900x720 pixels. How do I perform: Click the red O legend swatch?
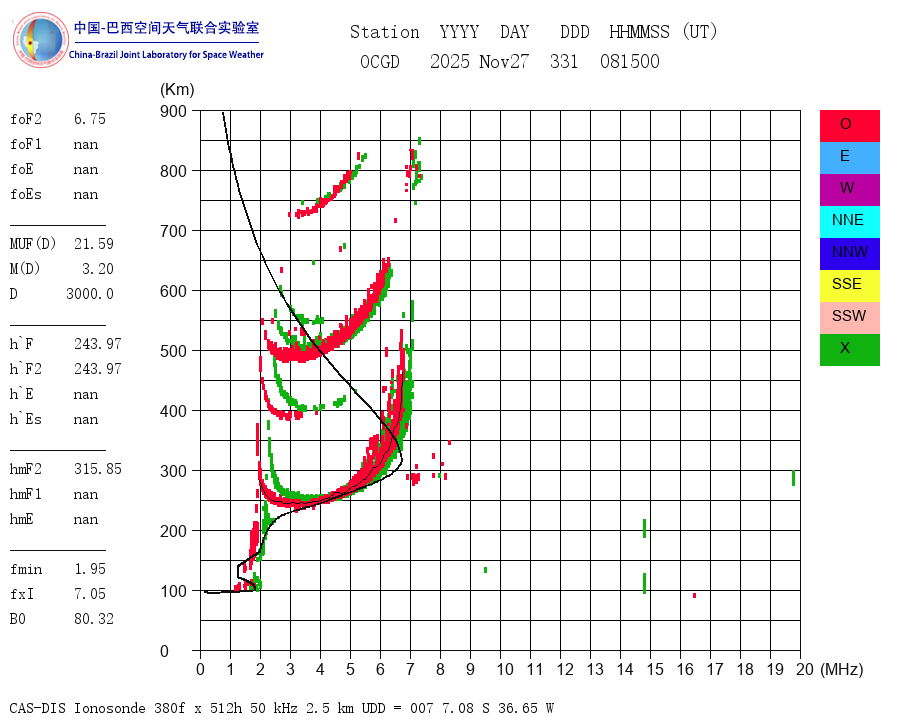[849, 126]
